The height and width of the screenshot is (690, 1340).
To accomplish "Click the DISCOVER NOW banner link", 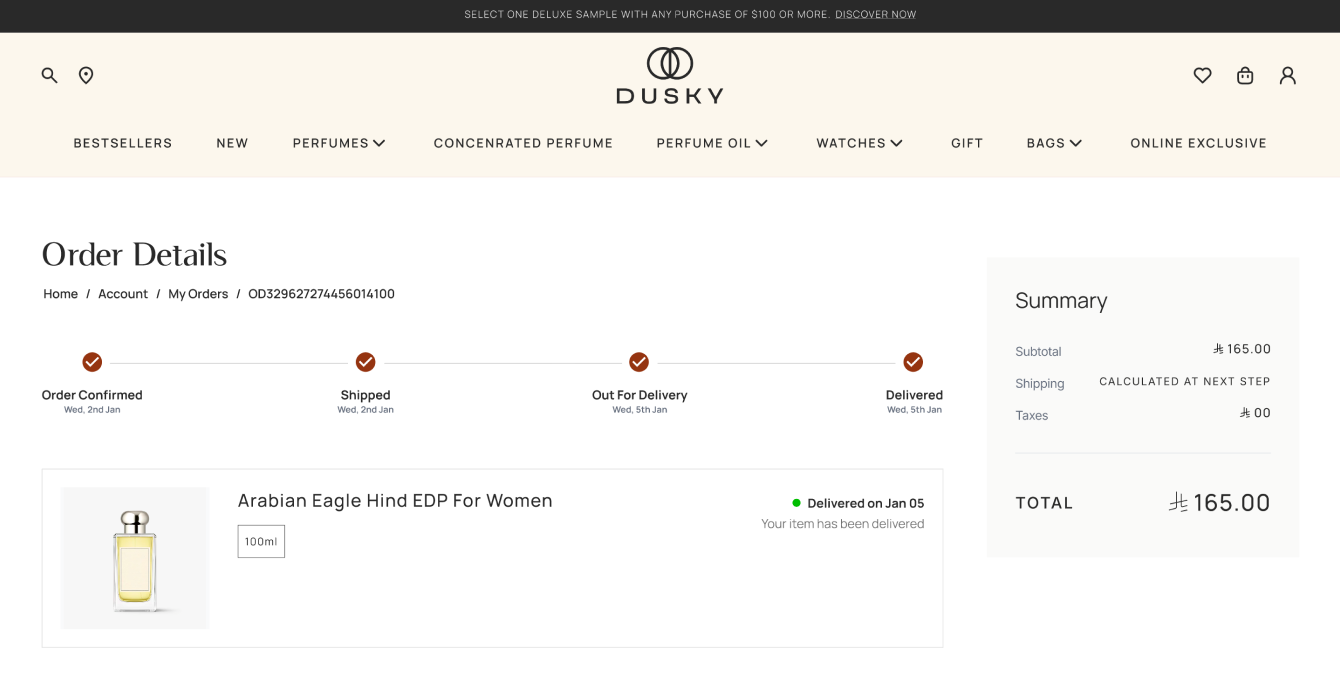I will (x=875, y=14).
